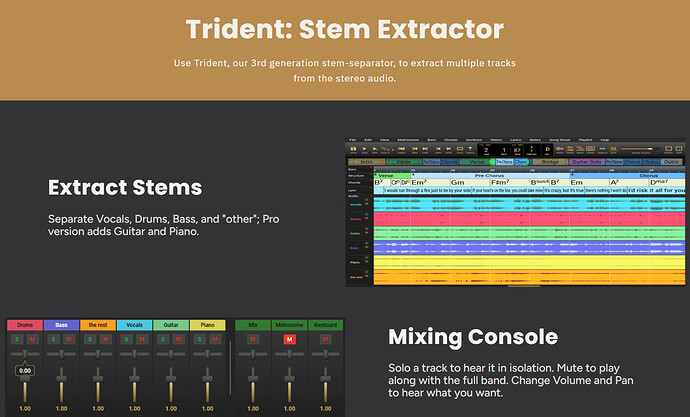Mute the Piano channel
This screenshot has height=417, width=690.
215,339
